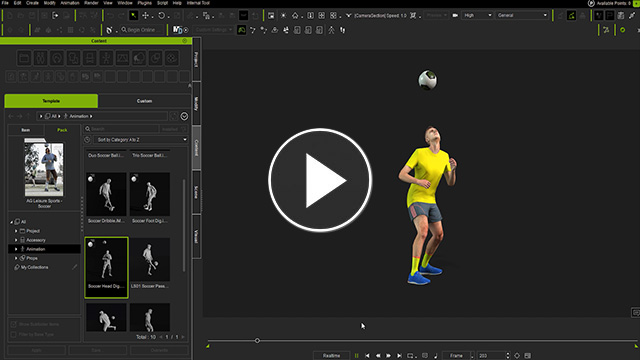Click the Animation figure content category icon

pos(106,58)
